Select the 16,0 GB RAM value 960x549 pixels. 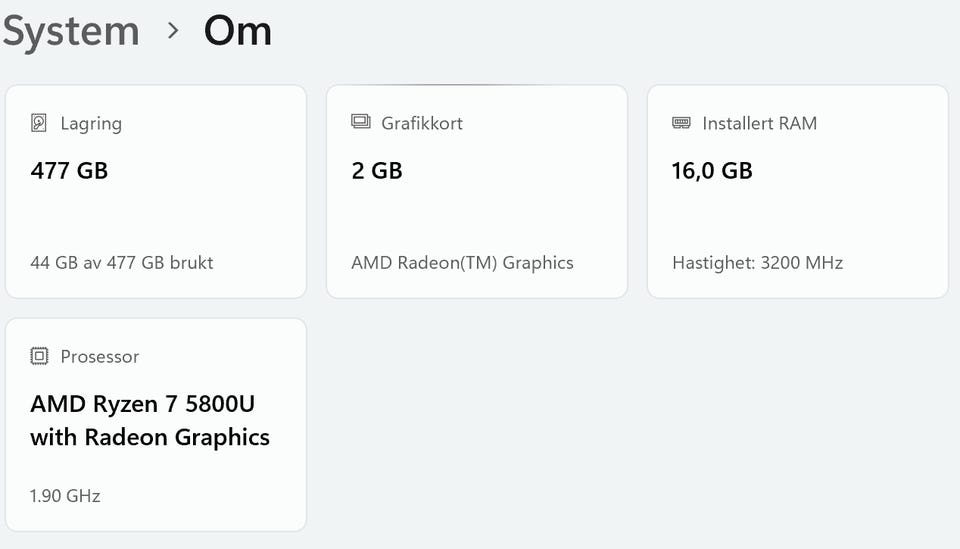pos(712,170)
